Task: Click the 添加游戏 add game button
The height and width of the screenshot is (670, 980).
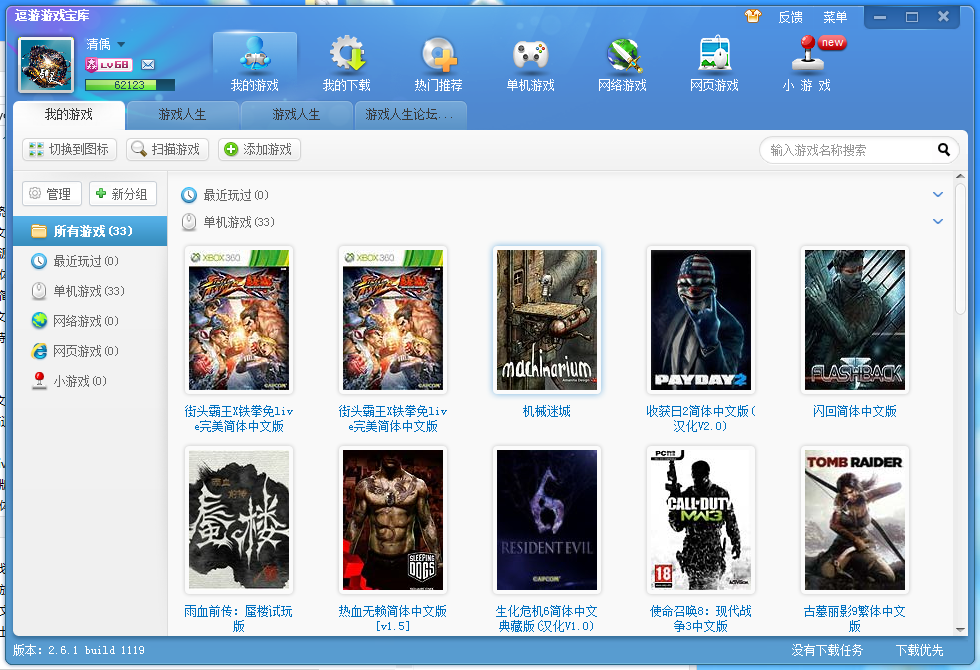Action: 259,149
